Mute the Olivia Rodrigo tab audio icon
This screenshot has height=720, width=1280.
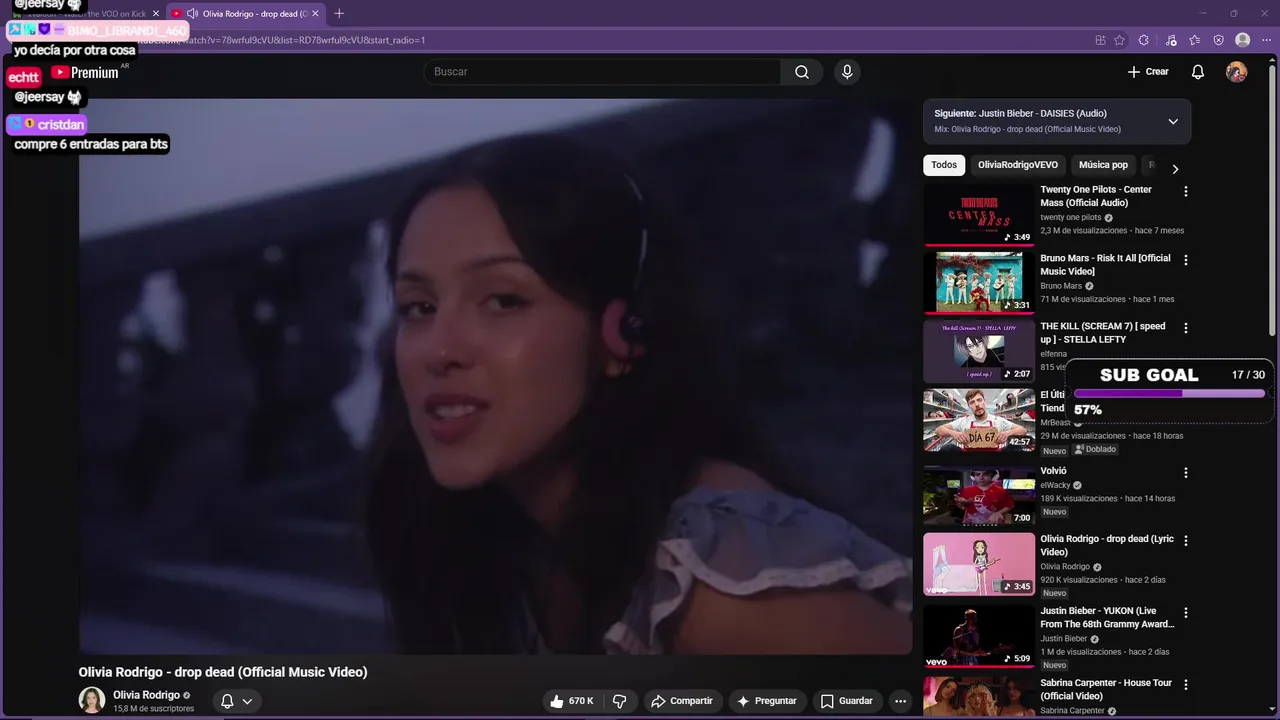coord(192,13)
